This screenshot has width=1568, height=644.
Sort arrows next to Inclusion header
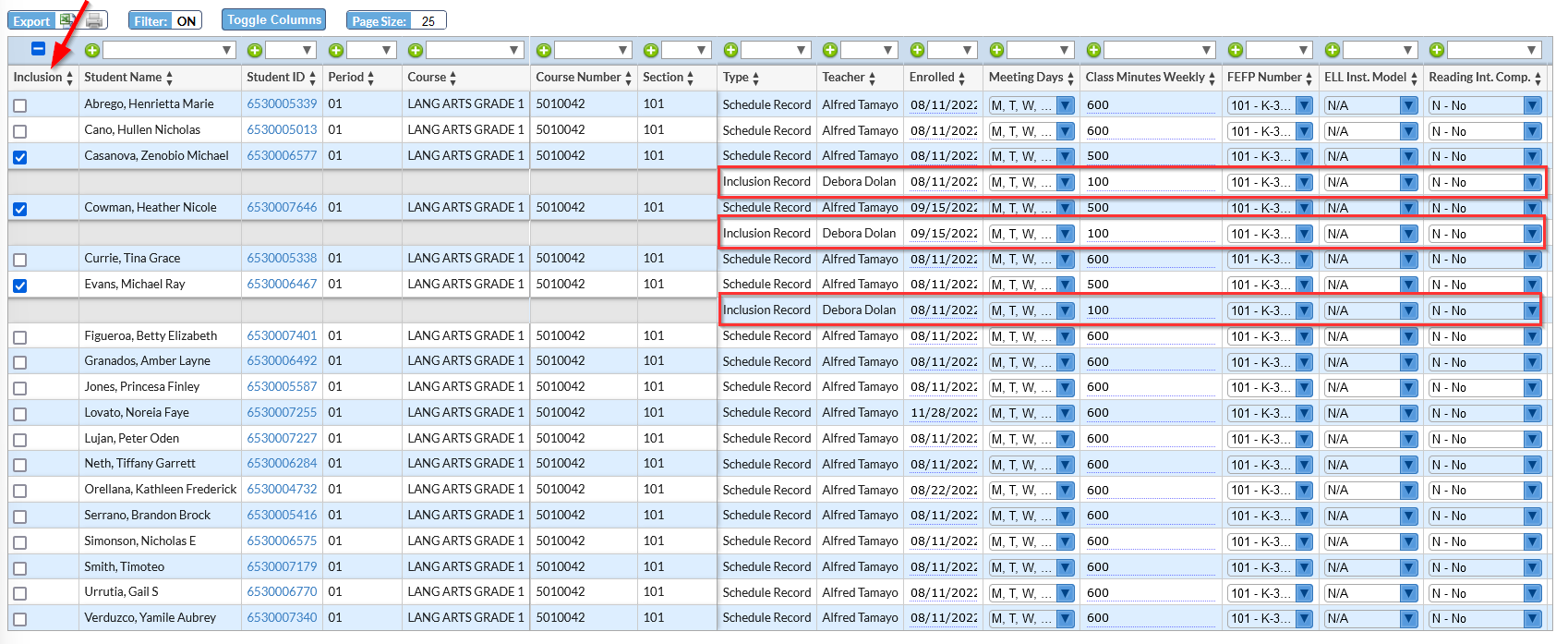click(x=69, y=78)
